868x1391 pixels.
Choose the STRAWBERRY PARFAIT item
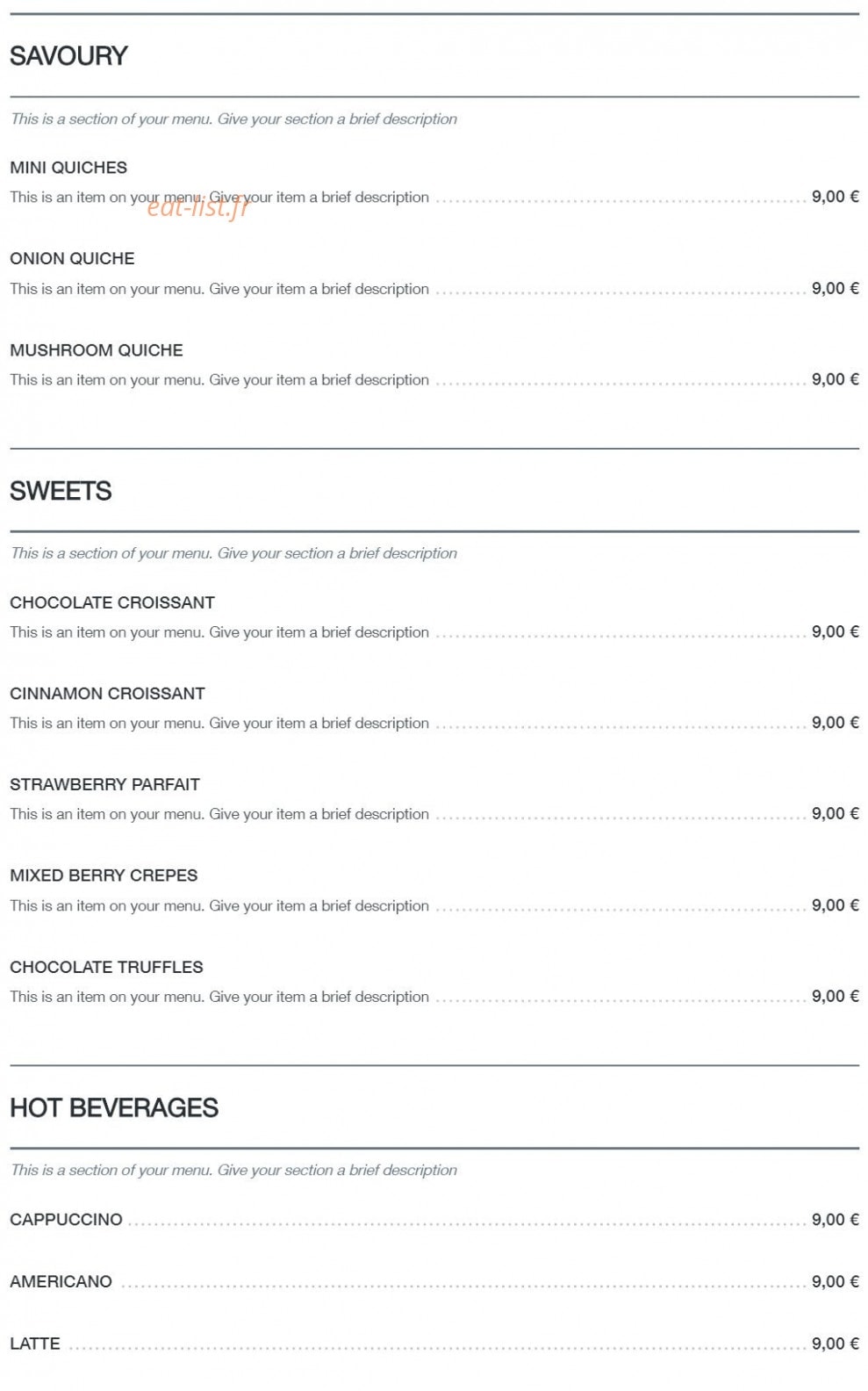[x=104, y=784]
